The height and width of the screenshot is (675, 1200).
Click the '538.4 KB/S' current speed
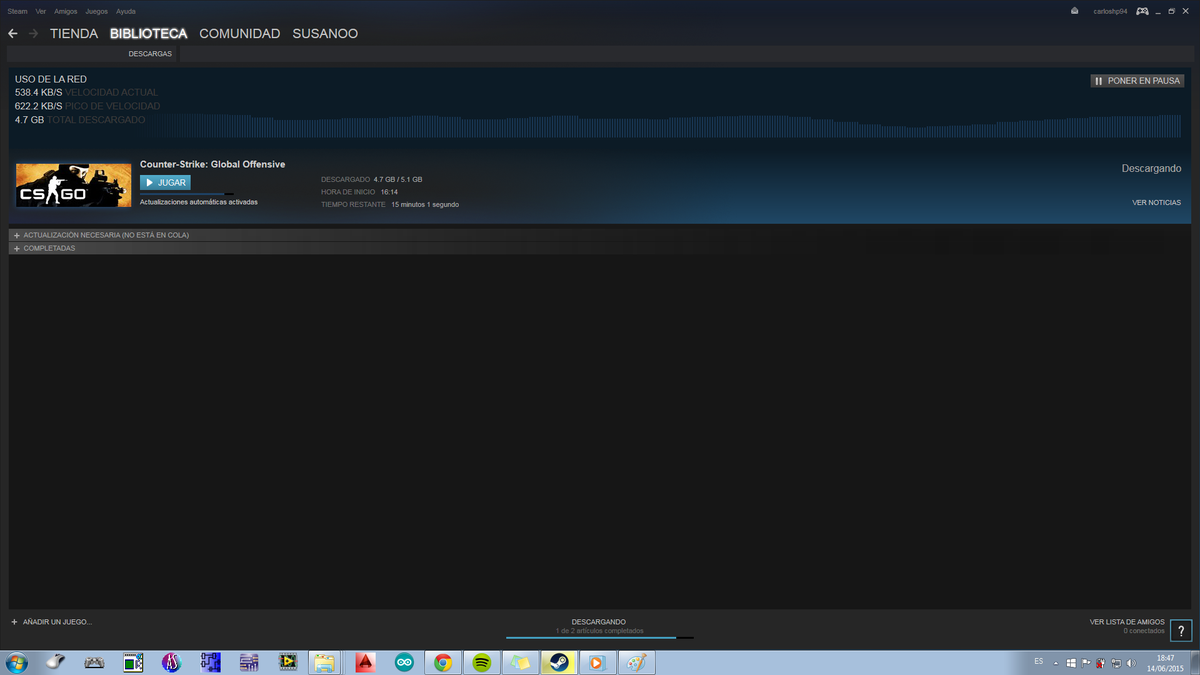click(x=39, y=92)
